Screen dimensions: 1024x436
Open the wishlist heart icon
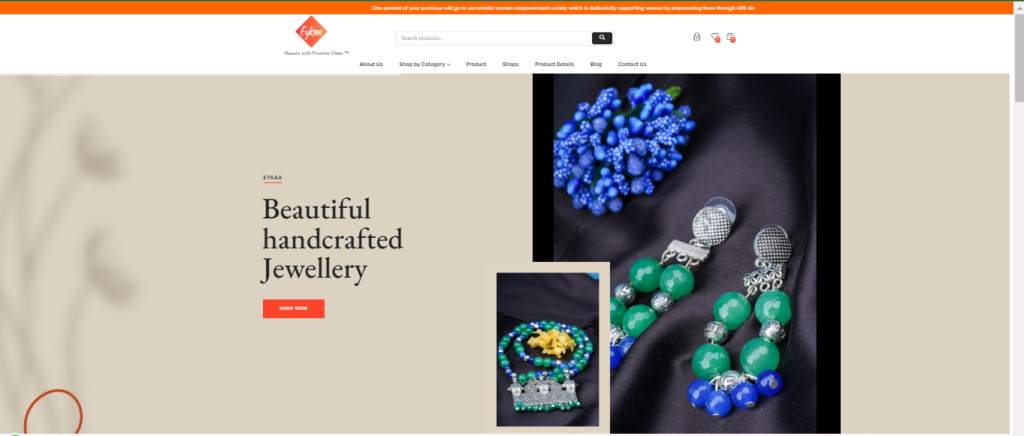pos(715,37)
